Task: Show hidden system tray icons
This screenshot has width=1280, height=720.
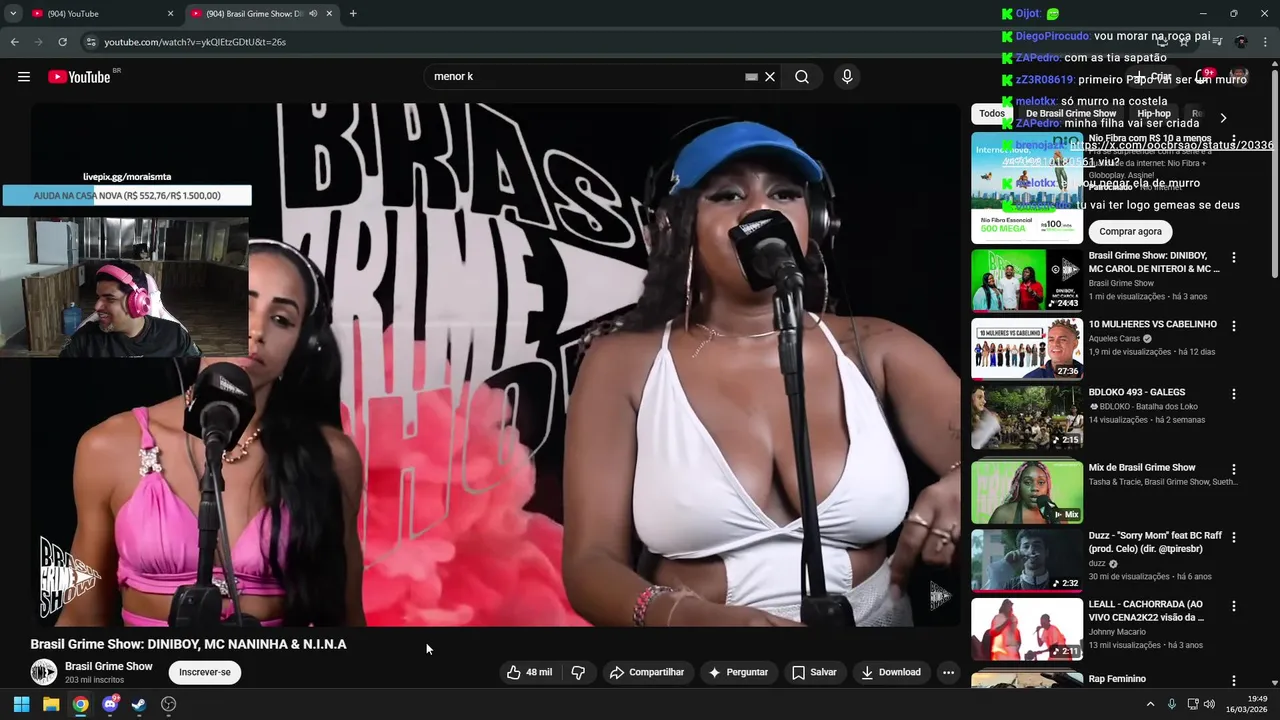Action: pyautogui.click(x=1150, y=704)
